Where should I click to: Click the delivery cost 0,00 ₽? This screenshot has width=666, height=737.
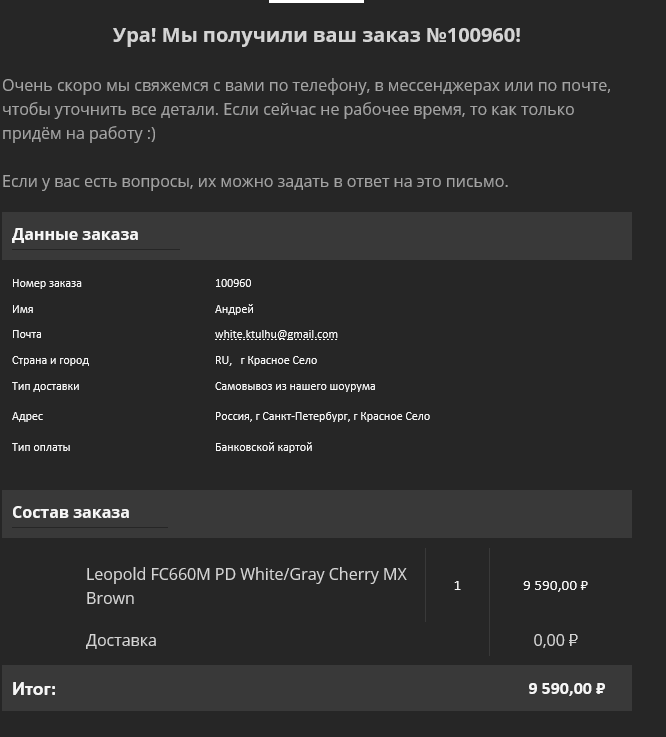point(555,641)
